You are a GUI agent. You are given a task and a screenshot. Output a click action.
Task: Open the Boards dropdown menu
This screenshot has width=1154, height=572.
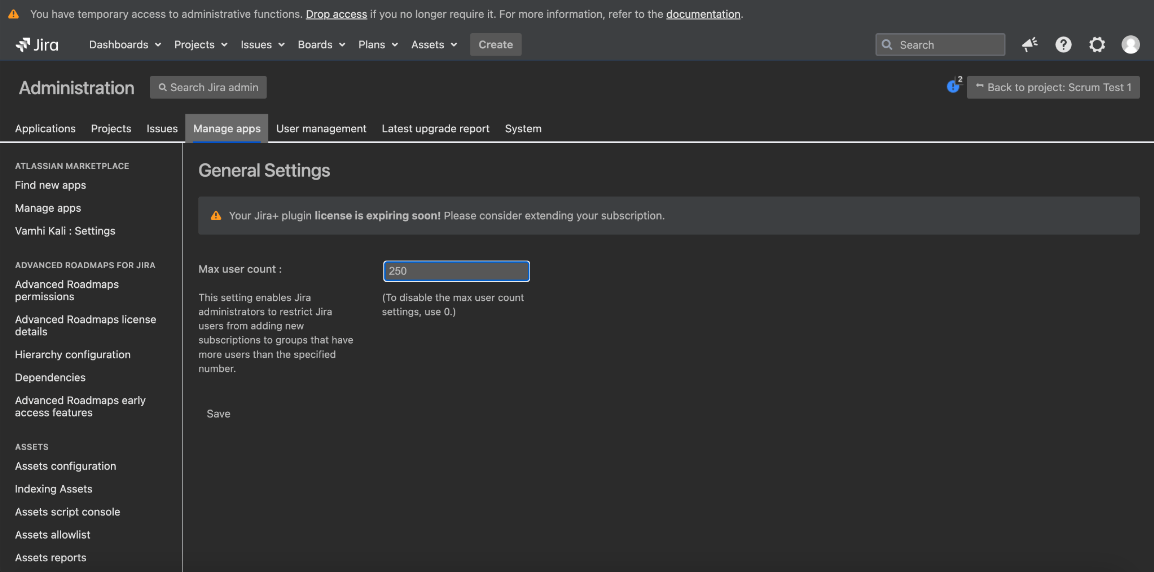[x=321, y=44]
